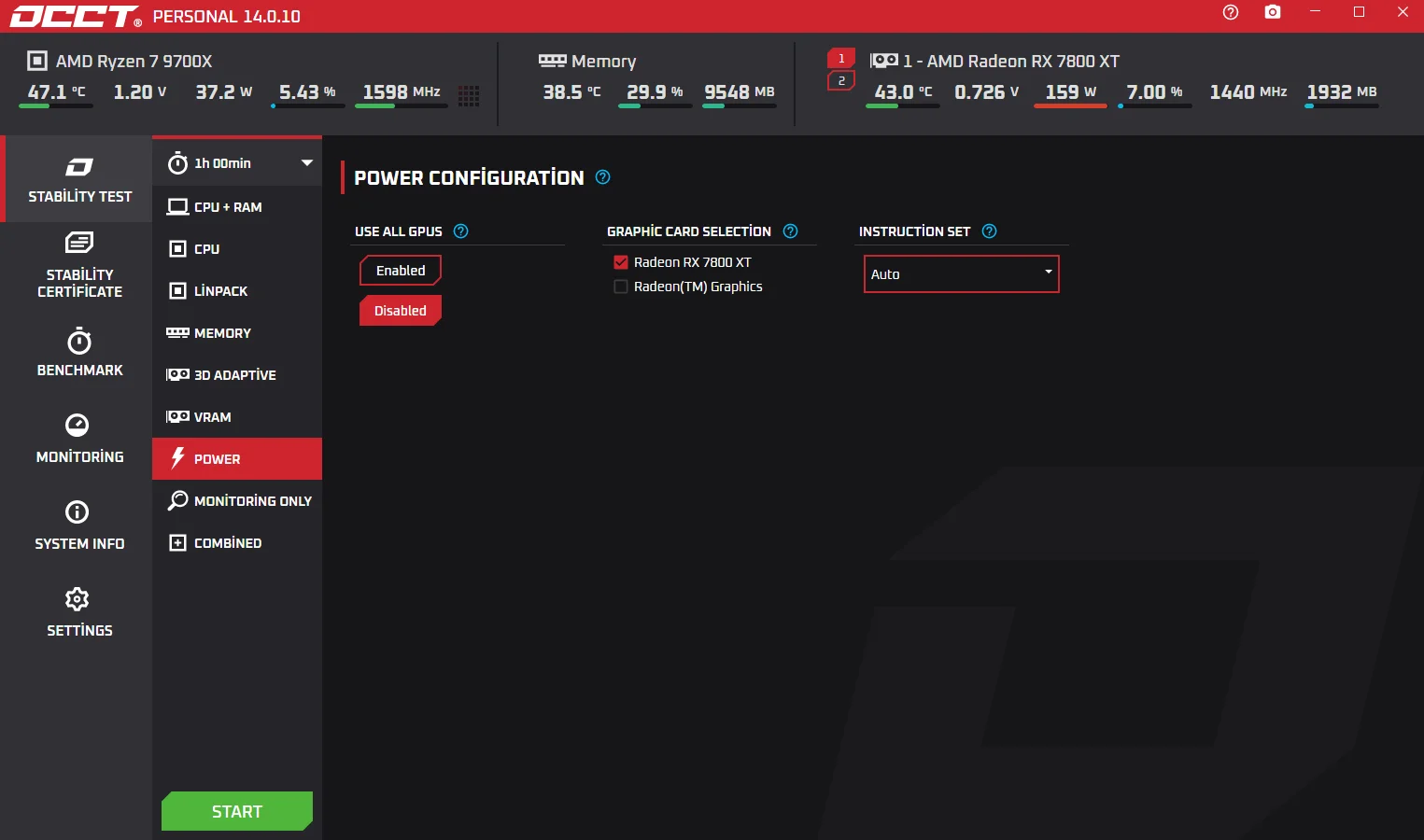The height and width of the screenshot is (840, 1424).
Task: Click the GPU memory 1932 MB reading
Action: [1342, 91]
